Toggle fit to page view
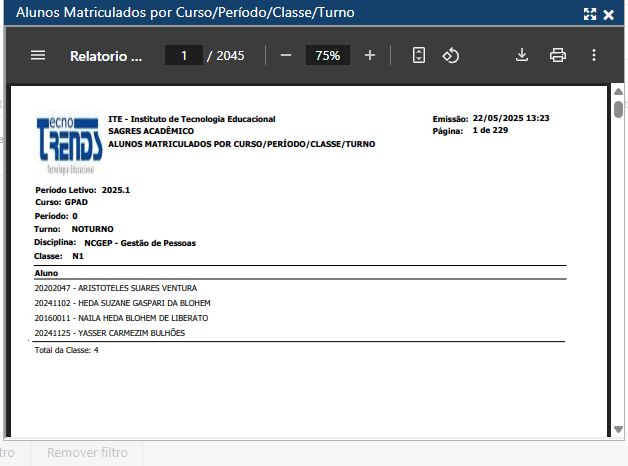The width and height of the screenshot is (628, 466). point(419,56)
